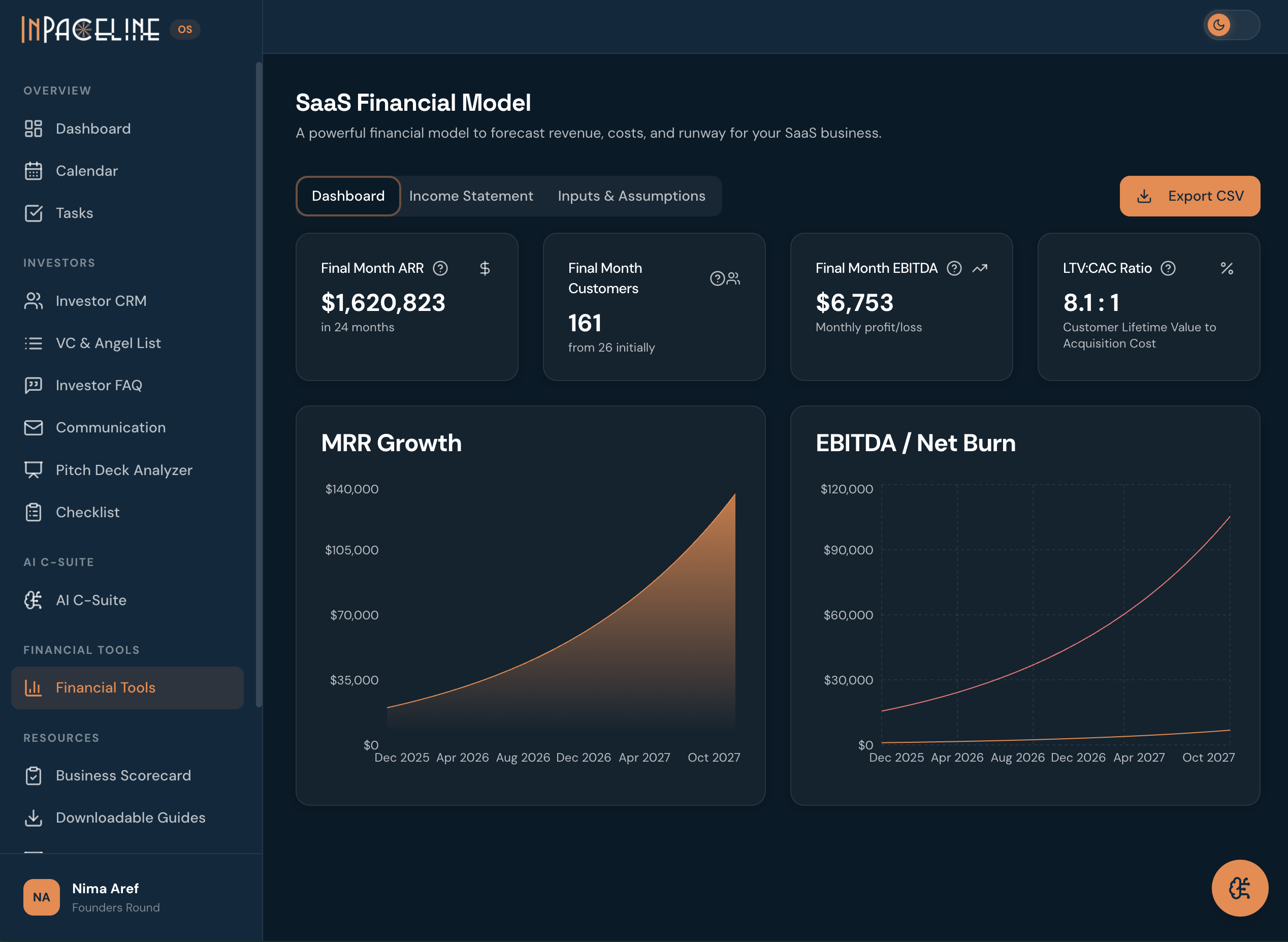Click the Investor FAQ chat icon

34,386
